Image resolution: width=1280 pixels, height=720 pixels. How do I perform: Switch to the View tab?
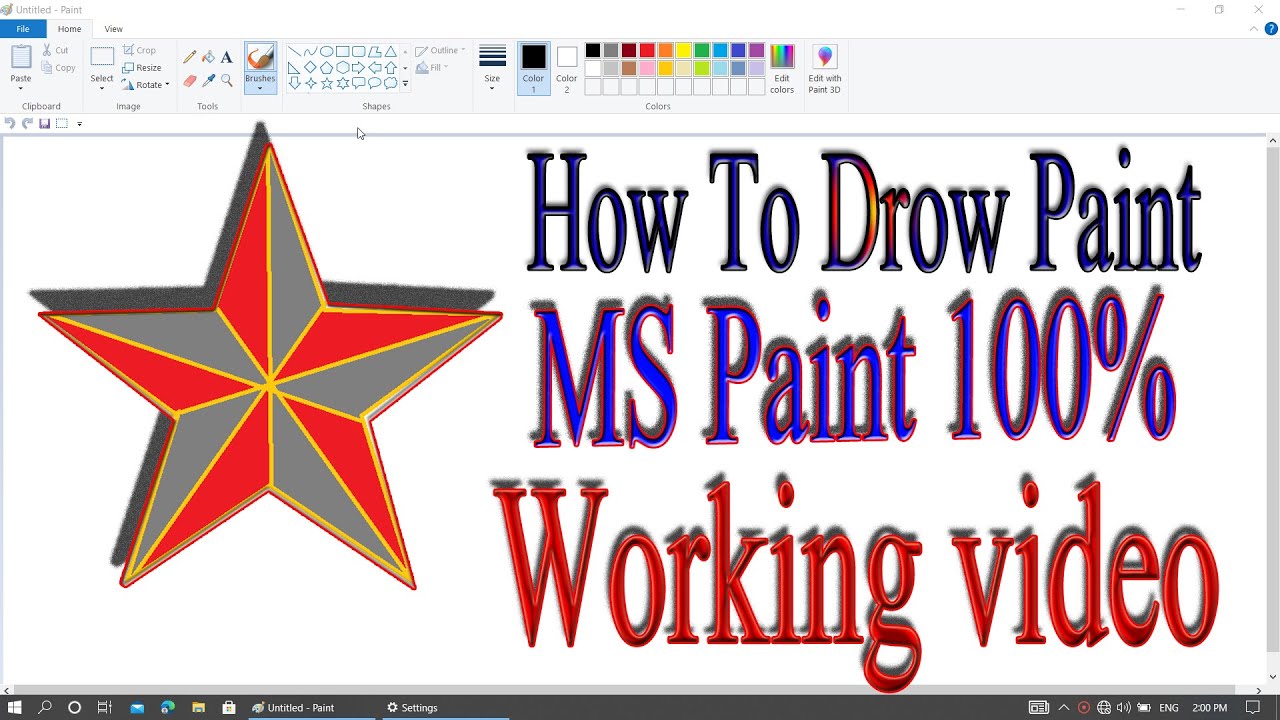coord(114,29)
